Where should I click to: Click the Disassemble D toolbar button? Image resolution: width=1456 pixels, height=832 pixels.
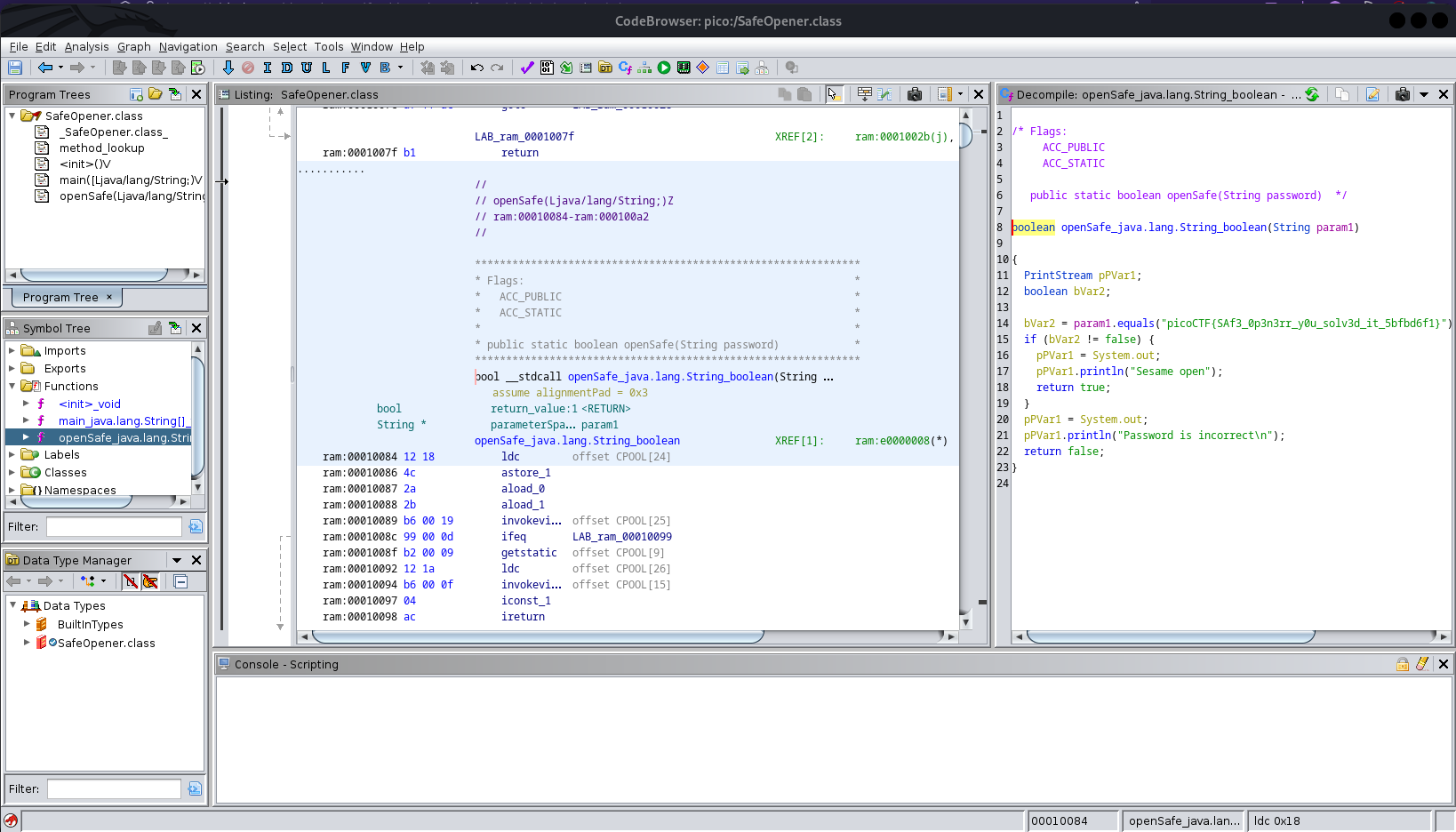click(287, 68)
